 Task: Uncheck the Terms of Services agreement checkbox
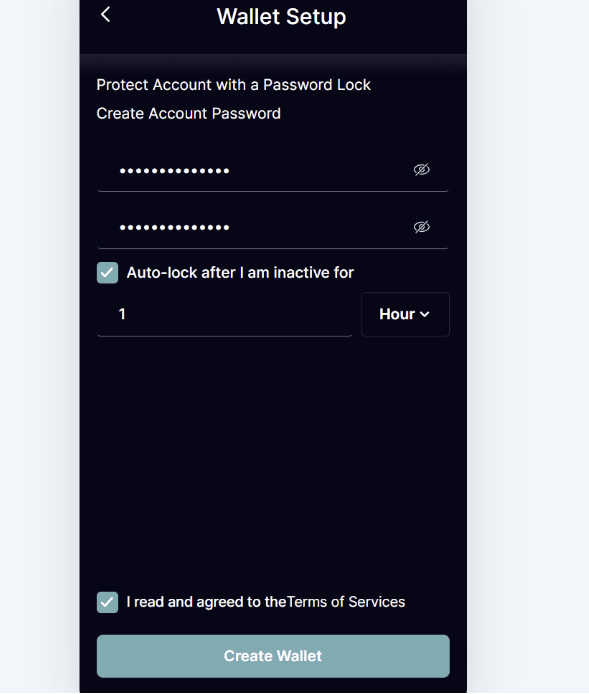point(108,602)
